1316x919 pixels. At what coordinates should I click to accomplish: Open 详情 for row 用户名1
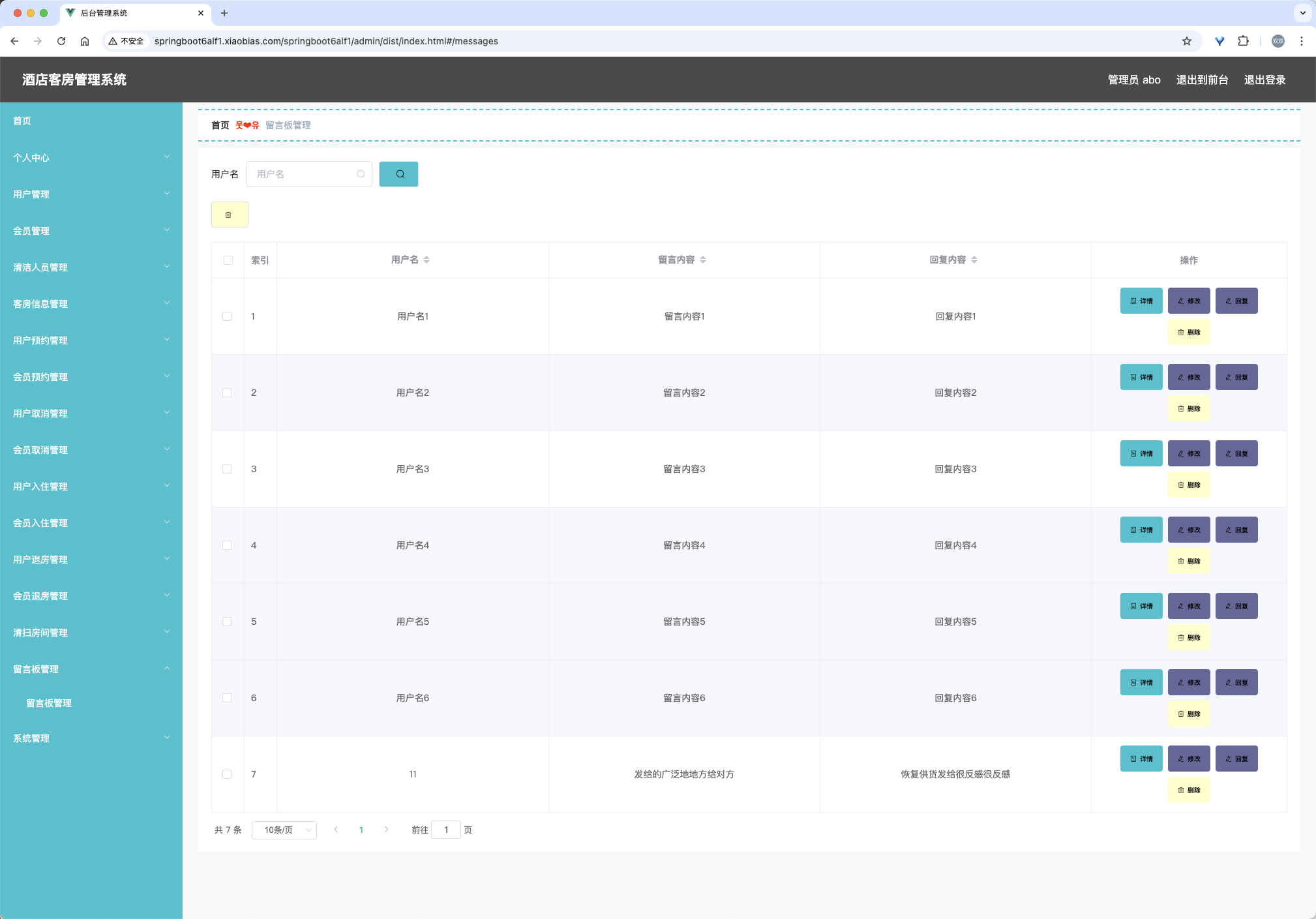point(1141,301)
